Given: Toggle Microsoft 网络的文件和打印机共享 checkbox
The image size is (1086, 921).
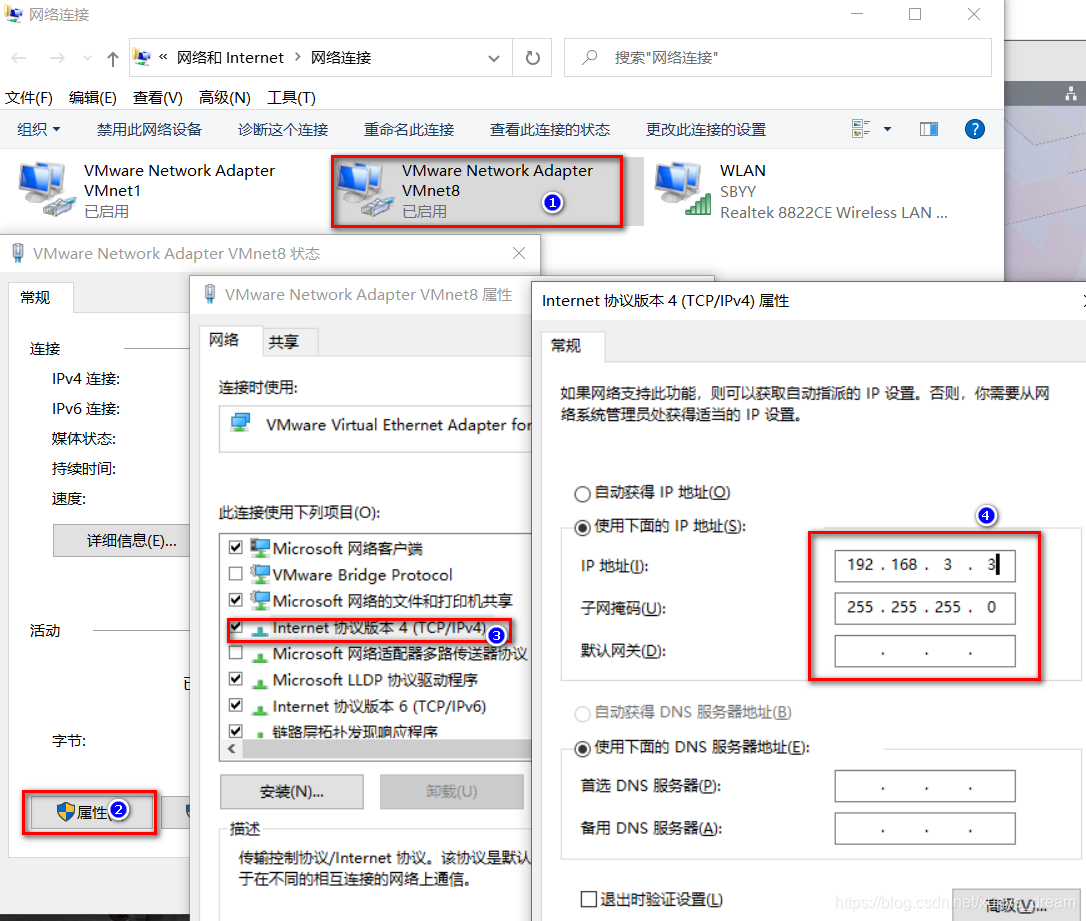Looking at the screenshot, I should [x=235, y=600].
